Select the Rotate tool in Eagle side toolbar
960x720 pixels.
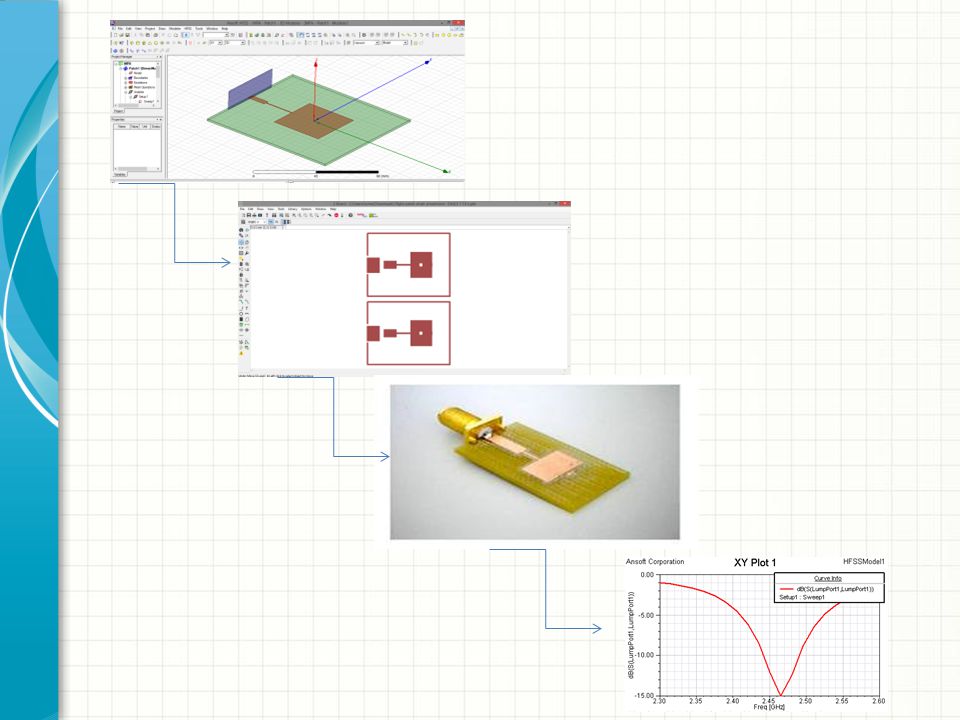247,247
